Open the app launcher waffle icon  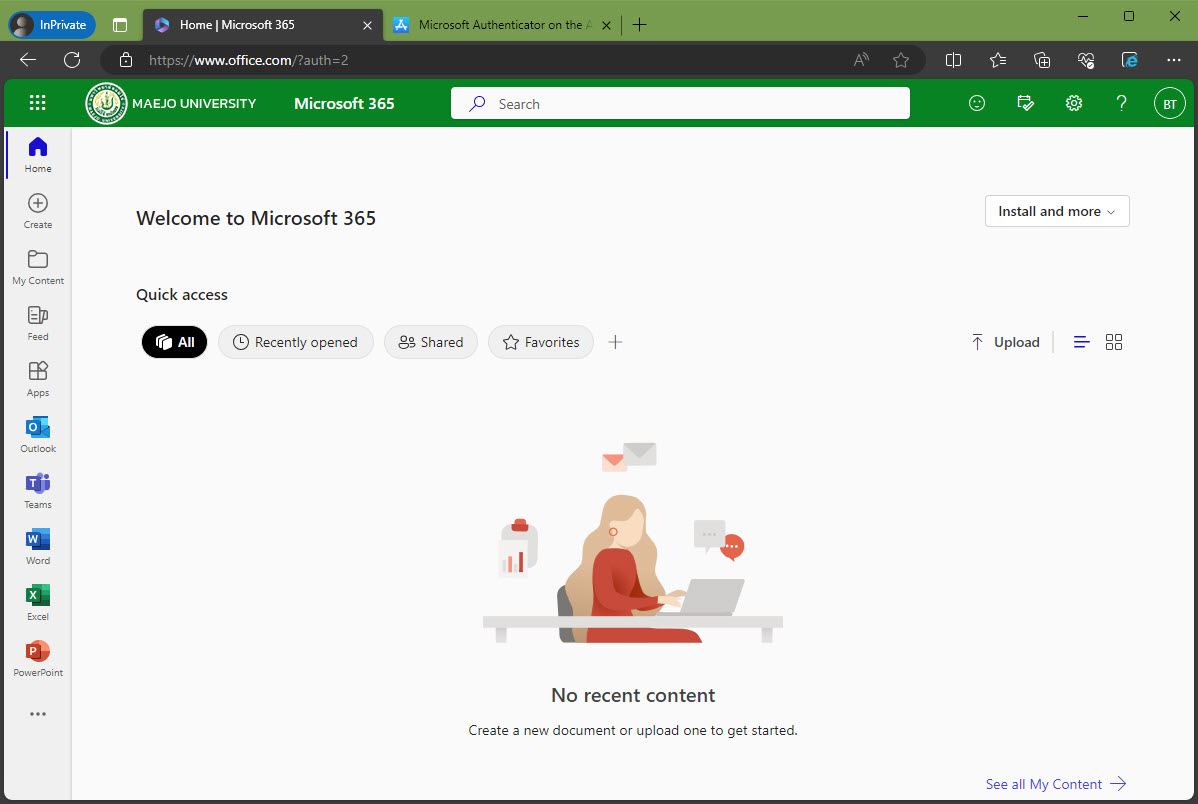point(38,103)
